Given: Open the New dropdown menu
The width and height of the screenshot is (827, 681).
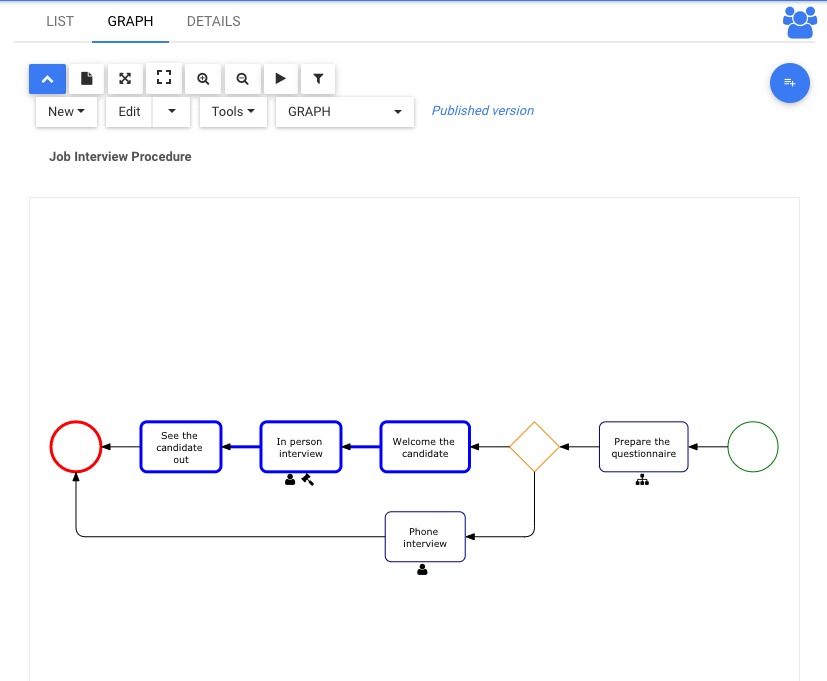Looking at the screenshot, I should point(66,112).
